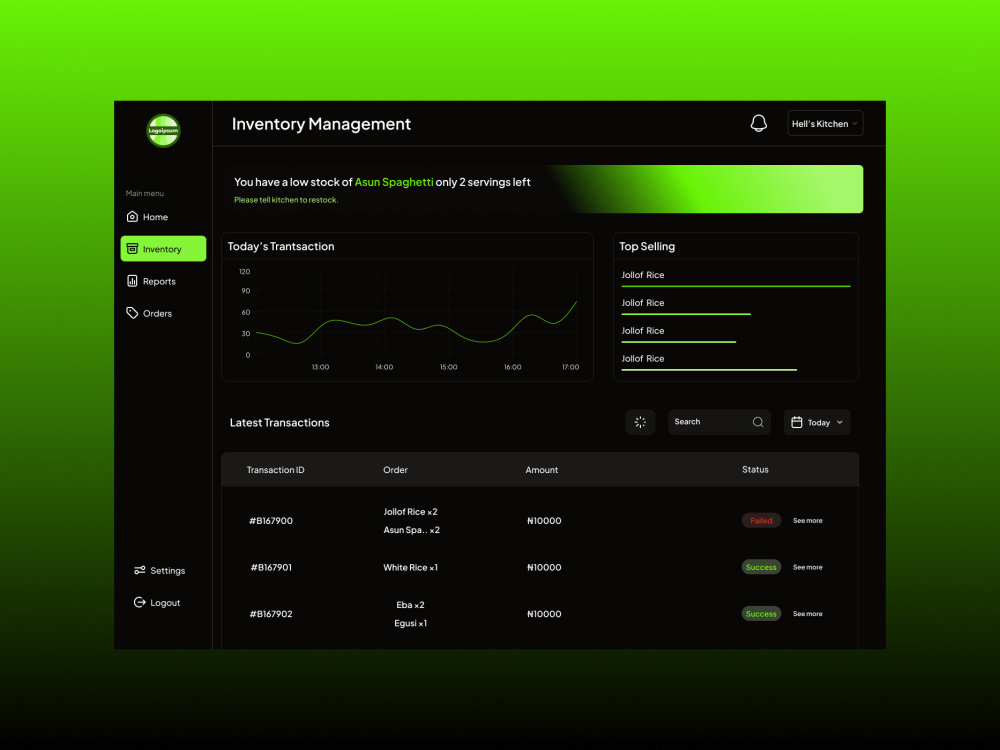The height and width of the screenshot is (750, 1000).
Task: Click the Inventory box icon
Action: pos(132,249)
